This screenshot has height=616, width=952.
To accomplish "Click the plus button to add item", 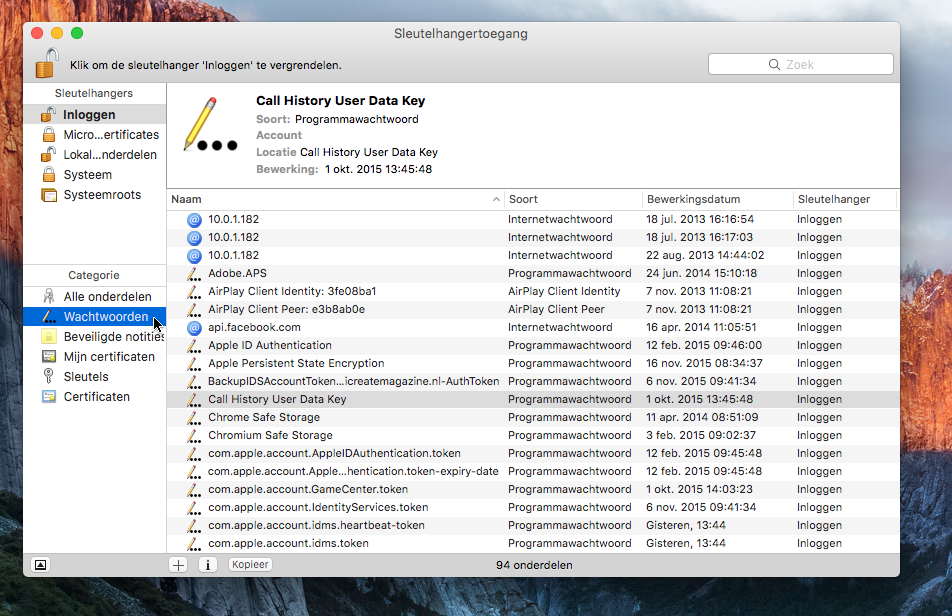I will tap(179, 564).
